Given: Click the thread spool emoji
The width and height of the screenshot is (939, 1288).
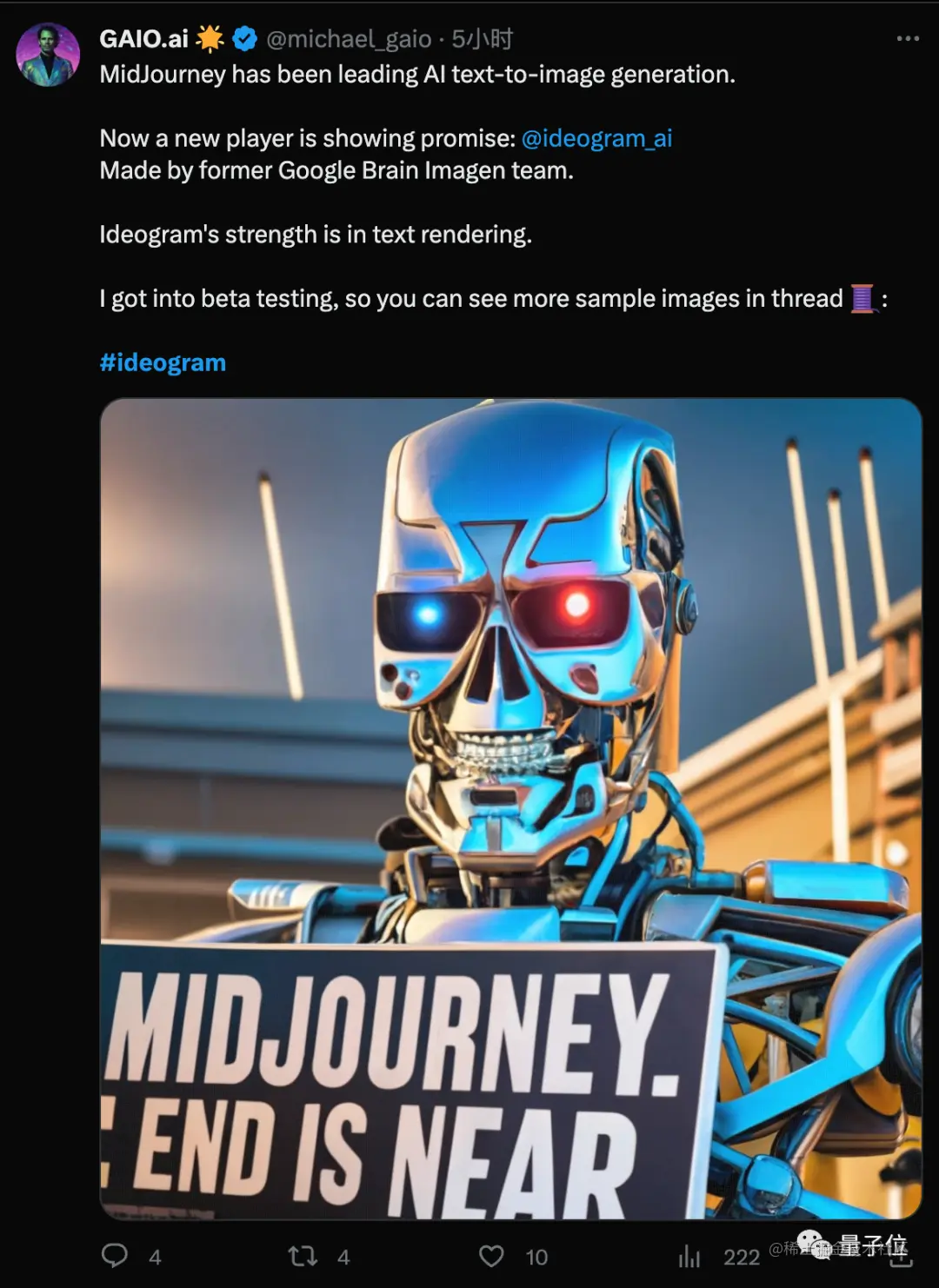Looking at the screenshot, I should [862, 299].
